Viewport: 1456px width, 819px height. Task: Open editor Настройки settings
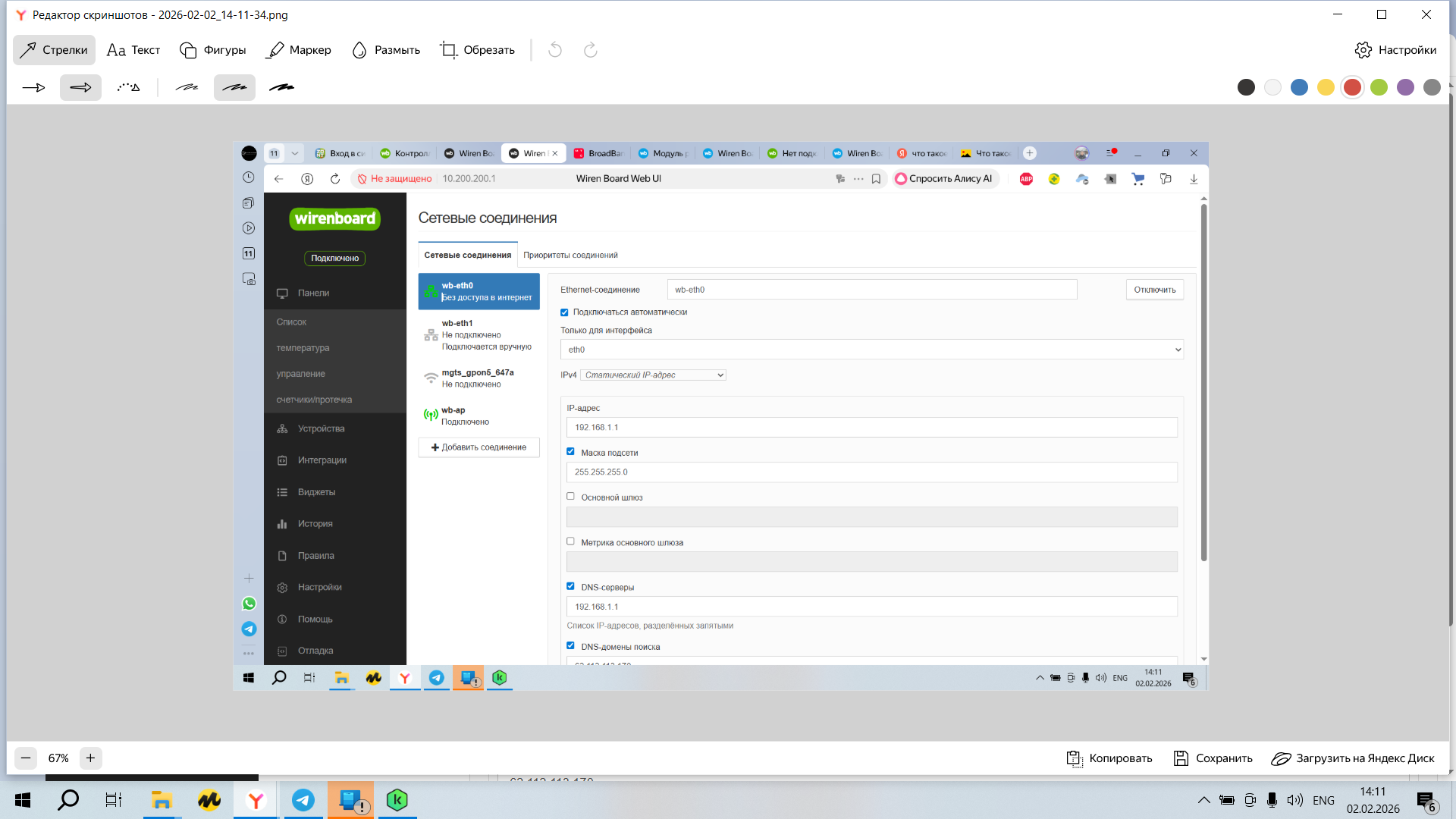tap(1395, 50)
